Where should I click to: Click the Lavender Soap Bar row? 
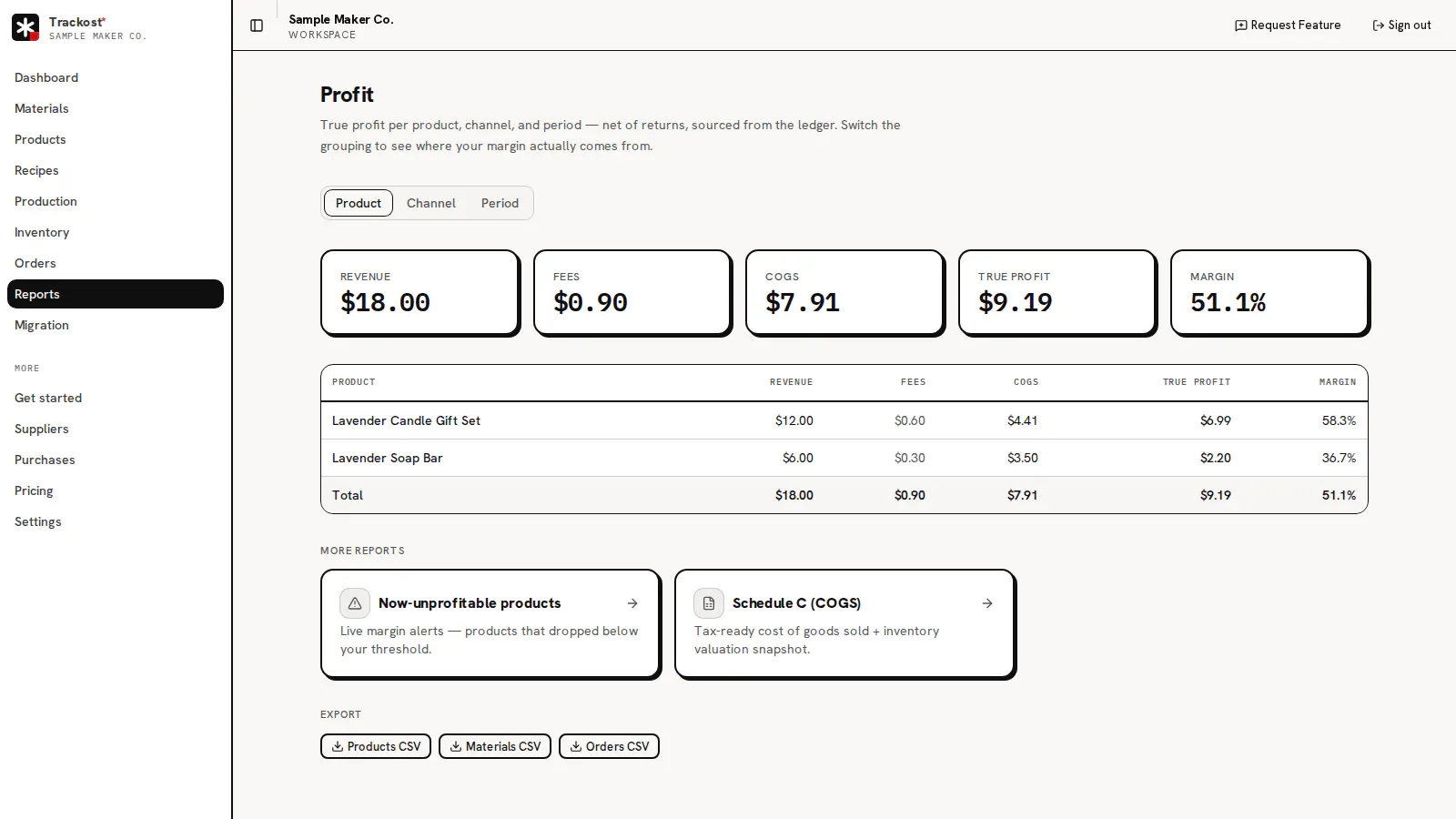click(x=844, y=458)
